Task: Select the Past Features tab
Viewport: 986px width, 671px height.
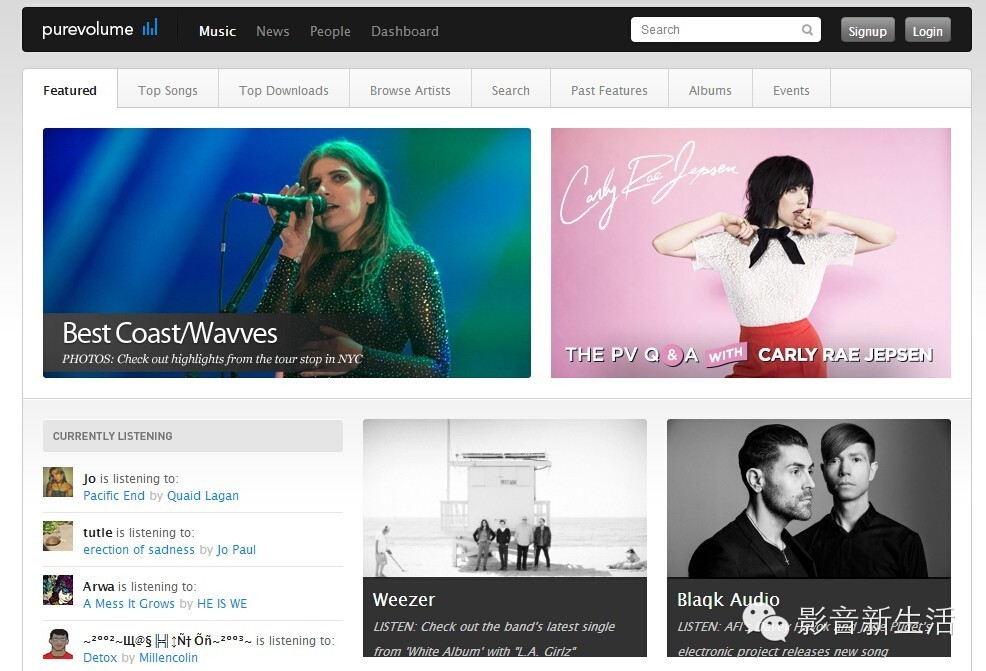Action: [x=609, y=91]
